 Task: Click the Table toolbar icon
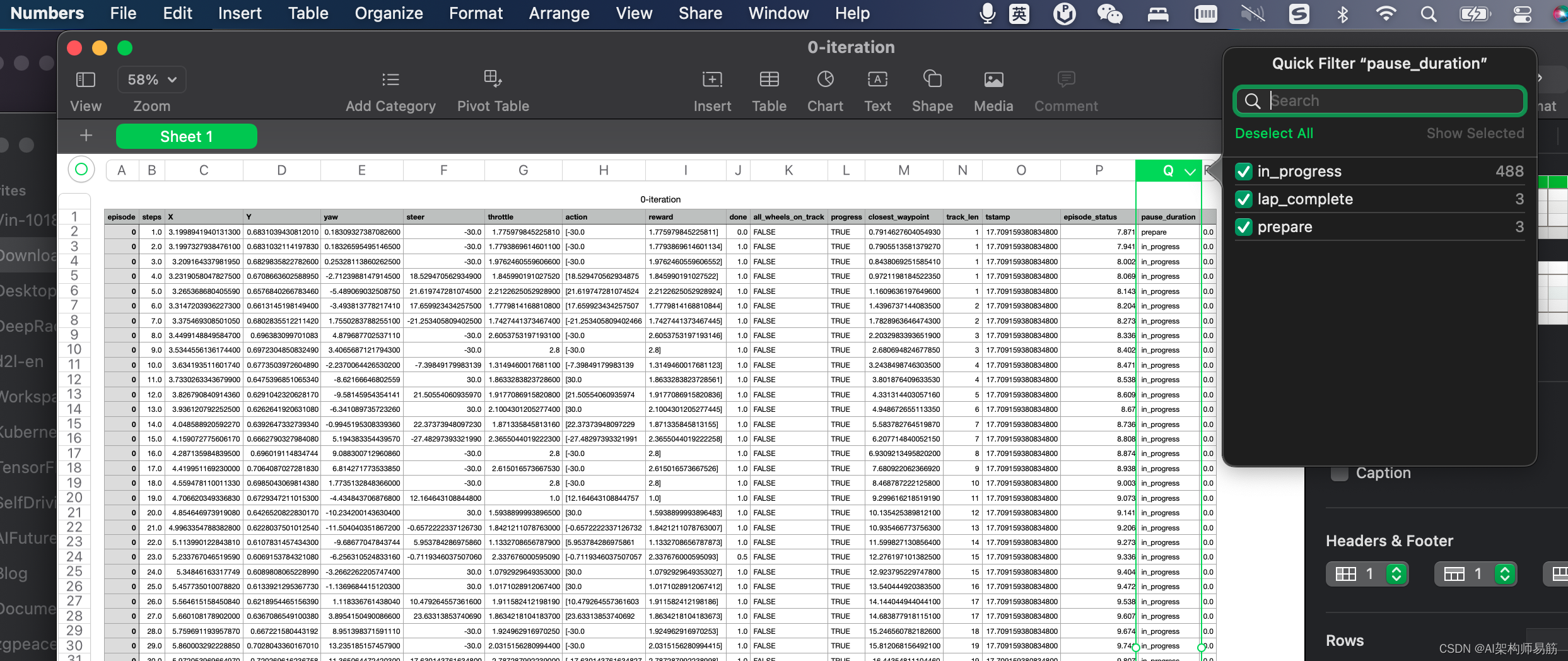coord(769,79)
